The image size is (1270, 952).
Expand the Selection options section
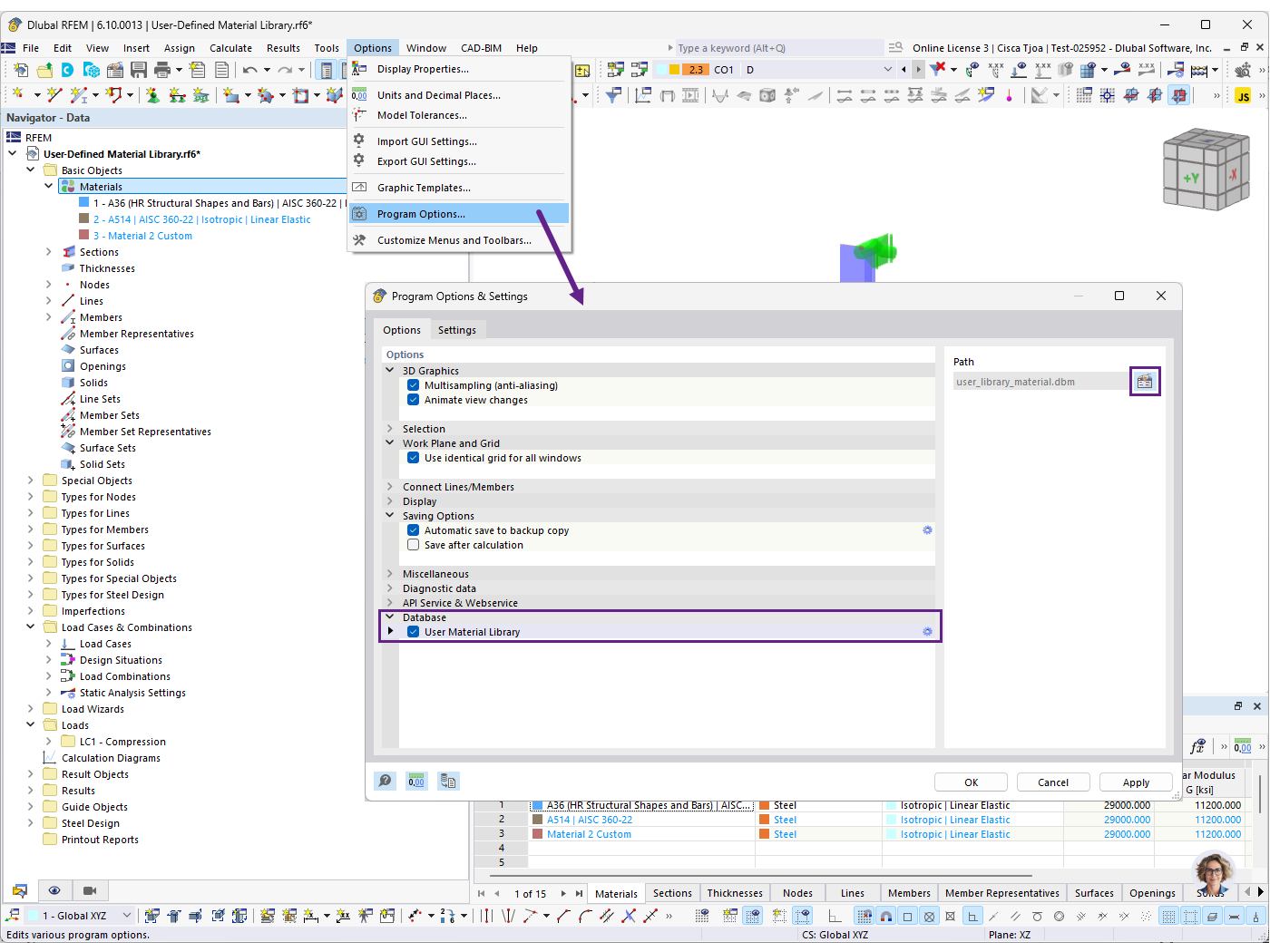(390, 428)
